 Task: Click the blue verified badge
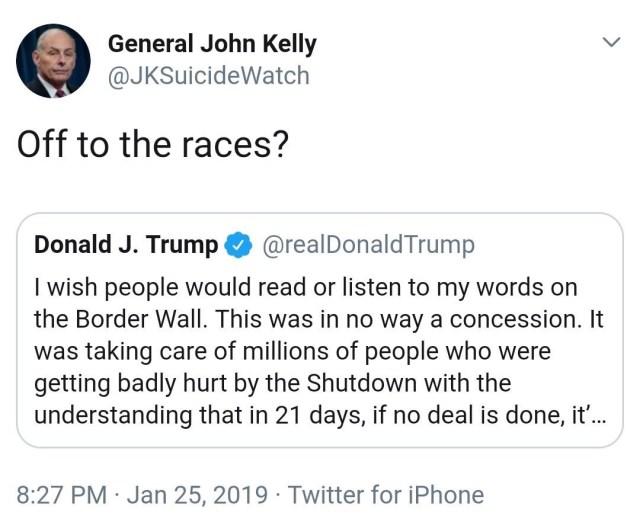(237, 245)
